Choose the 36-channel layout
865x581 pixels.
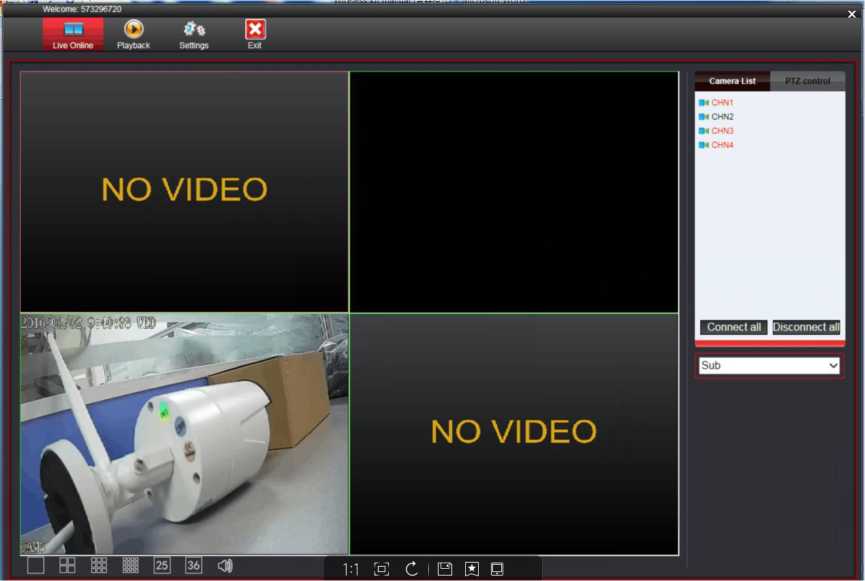pos(193,566)
